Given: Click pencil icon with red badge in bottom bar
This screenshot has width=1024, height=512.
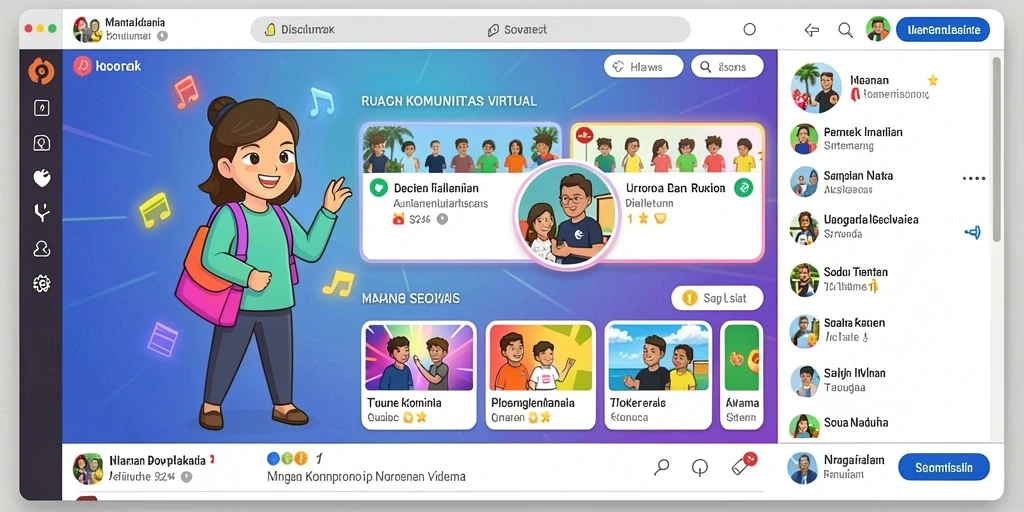Looking at the screenshot, I should [x=743, y=464].
